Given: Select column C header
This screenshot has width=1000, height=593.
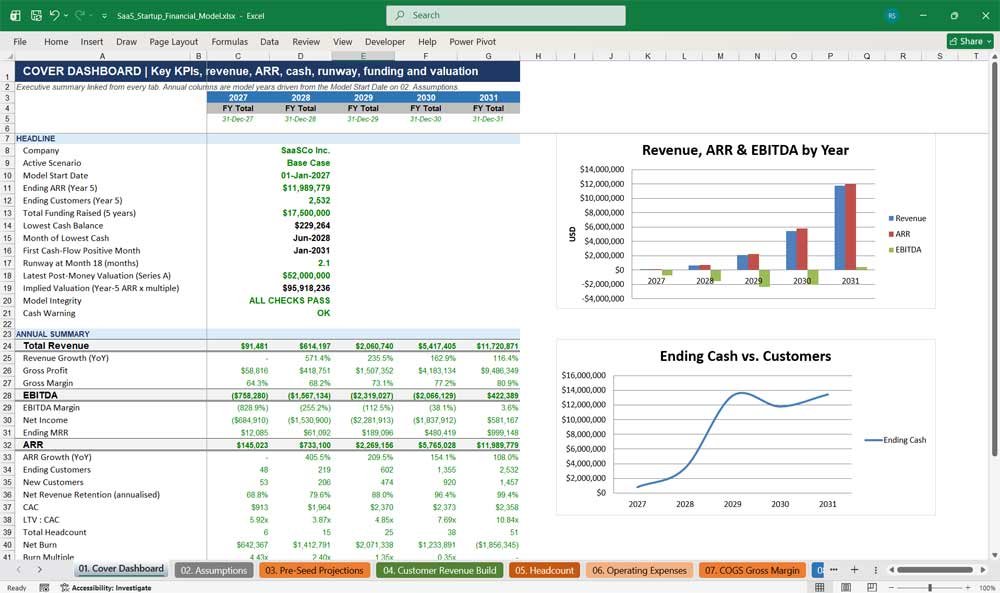Looking at the screenshot, I should 238,56.
